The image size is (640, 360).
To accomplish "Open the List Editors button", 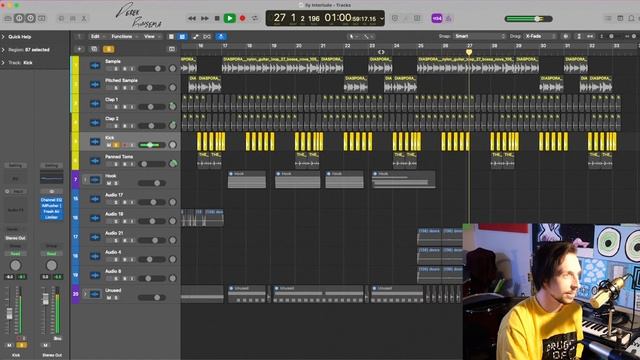I will [608, 18].
